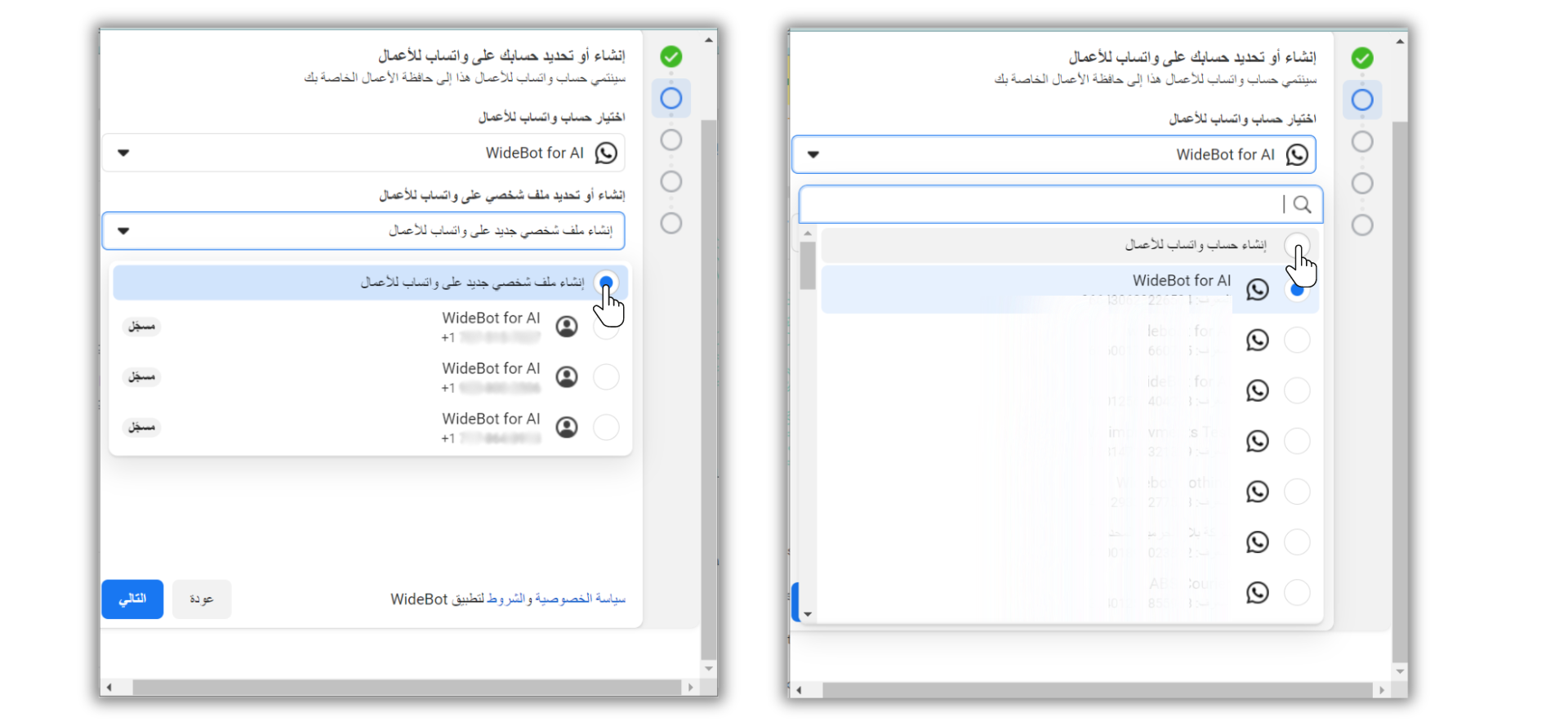This screenshot has height=726, width=1568.
Task: Click WhatsApp icon of row just below selected WideBot for AI
Action: click(1258, 340)
